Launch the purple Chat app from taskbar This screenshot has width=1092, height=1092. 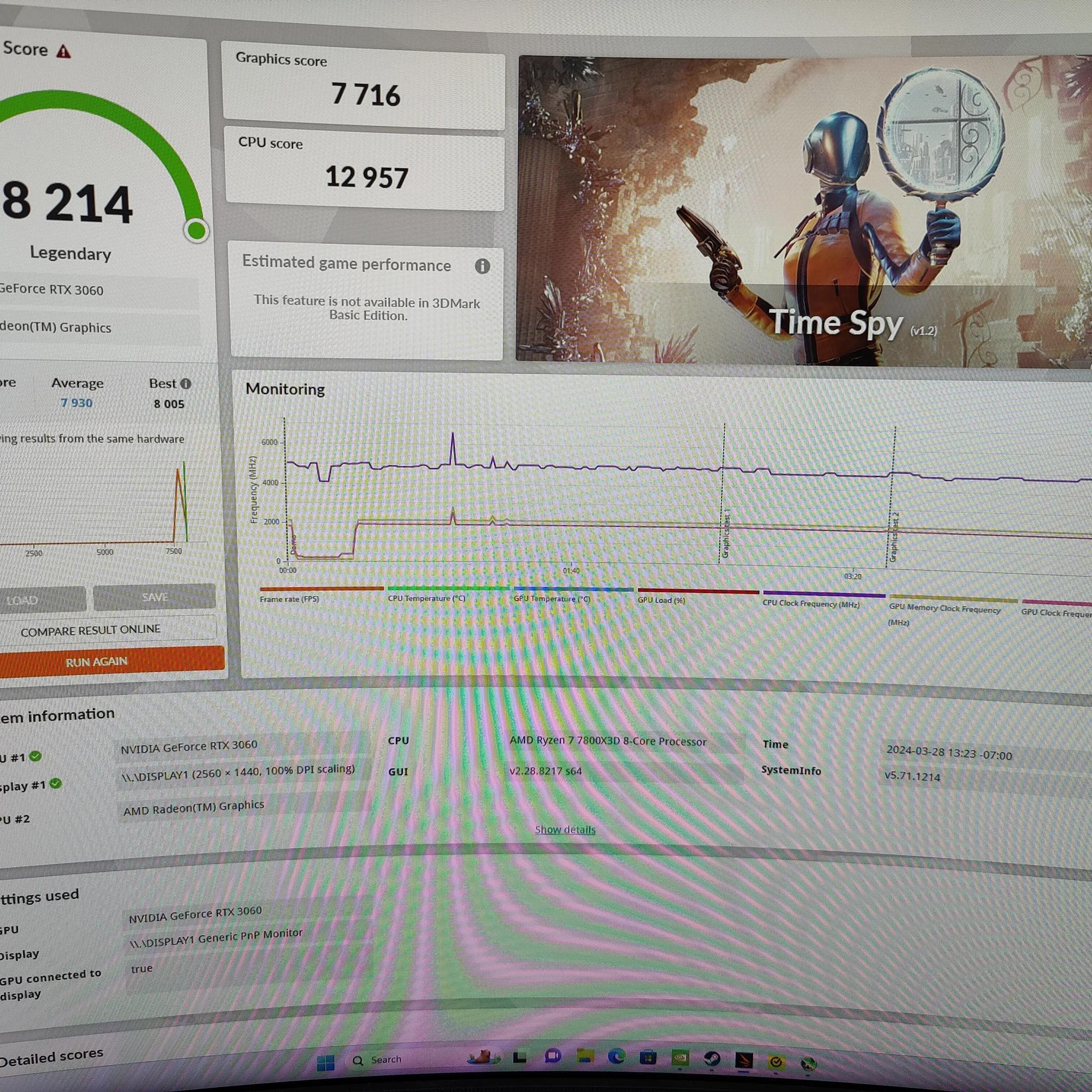coord(552,1056)
